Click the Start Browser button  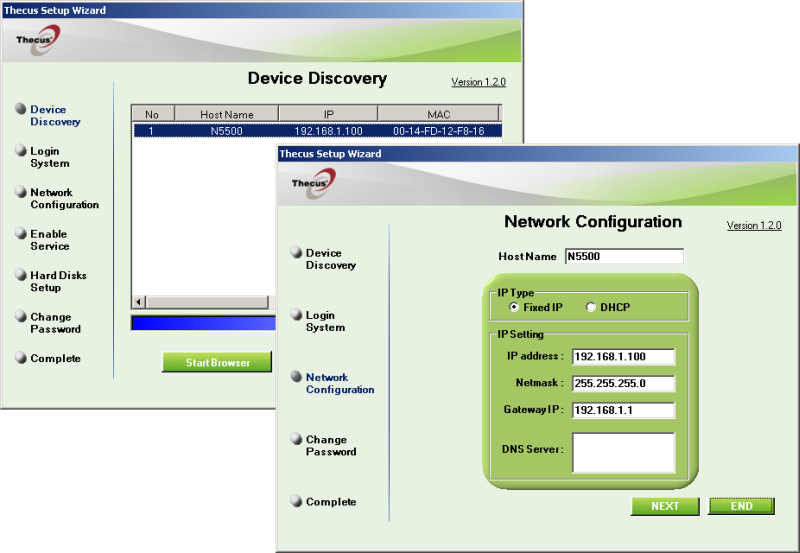click(x=217, y=362)
